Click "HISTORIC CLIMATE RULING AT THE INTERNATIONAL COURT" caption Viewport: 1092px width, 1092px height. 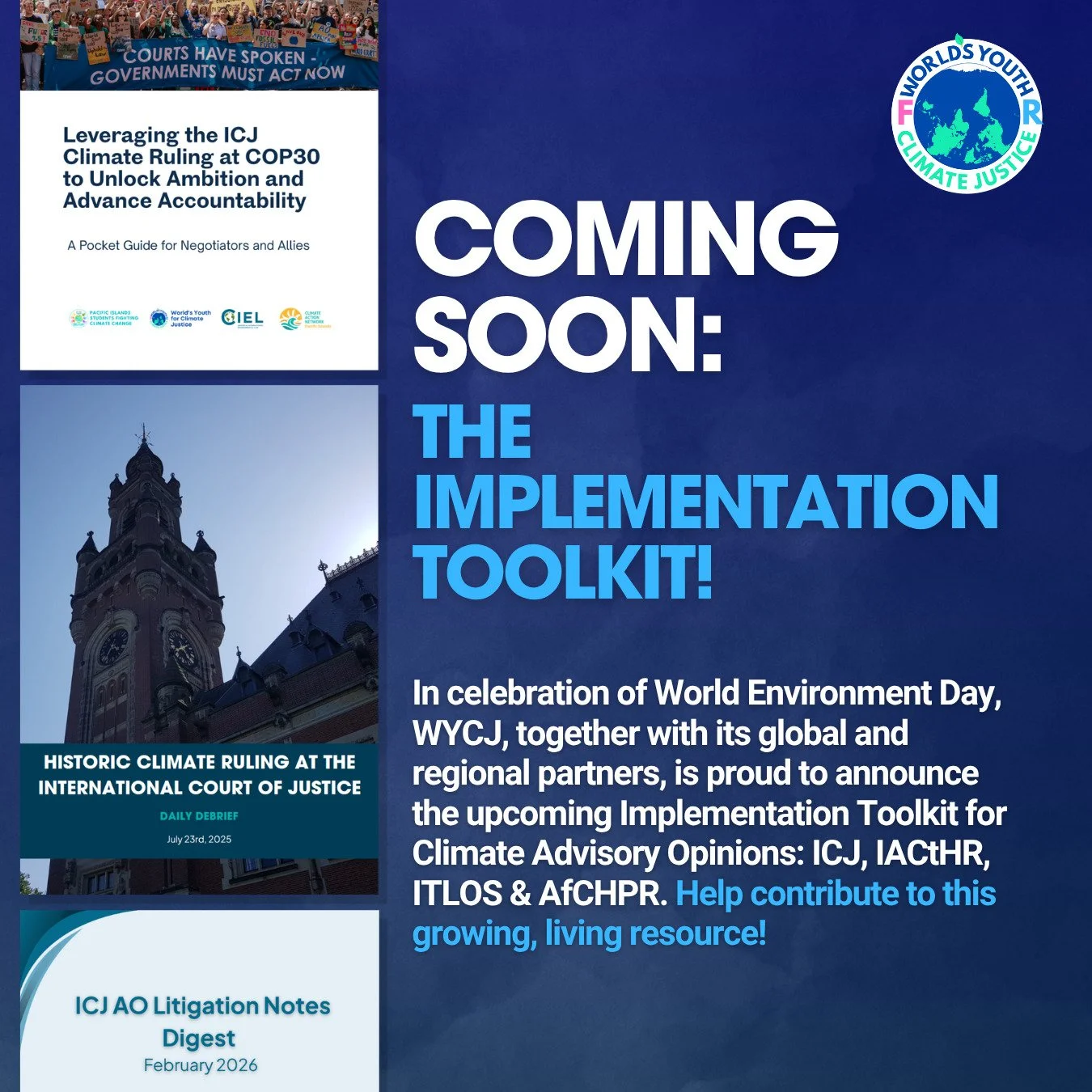pyautogui.click(x=199, y=775)
